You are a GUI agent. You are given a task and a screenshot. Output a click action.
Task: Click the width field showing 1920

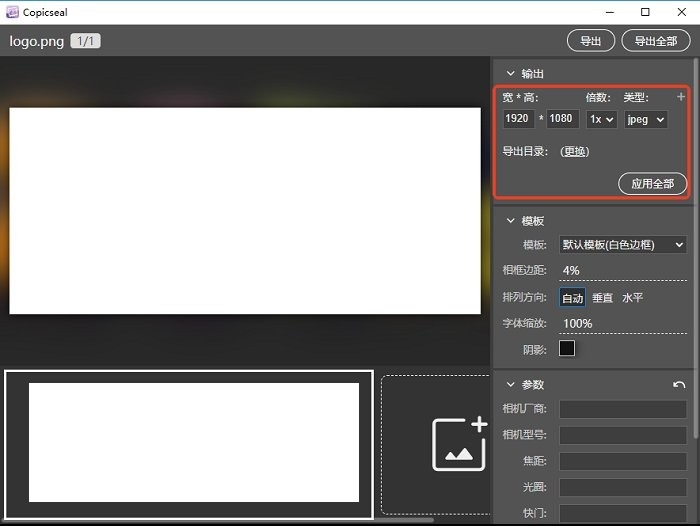click(518, 119)
